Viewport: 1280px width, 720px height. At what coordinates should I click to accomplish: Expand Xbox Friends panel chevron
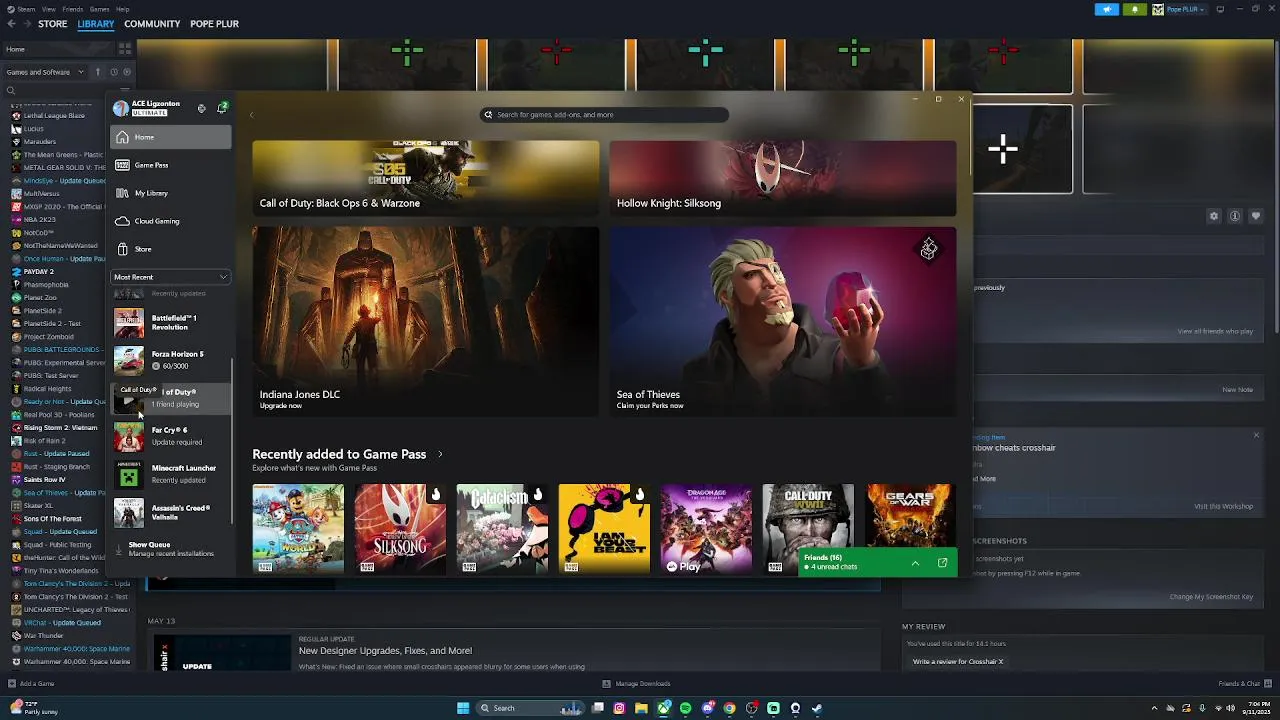pyautogui.click(x=915, y=563)
